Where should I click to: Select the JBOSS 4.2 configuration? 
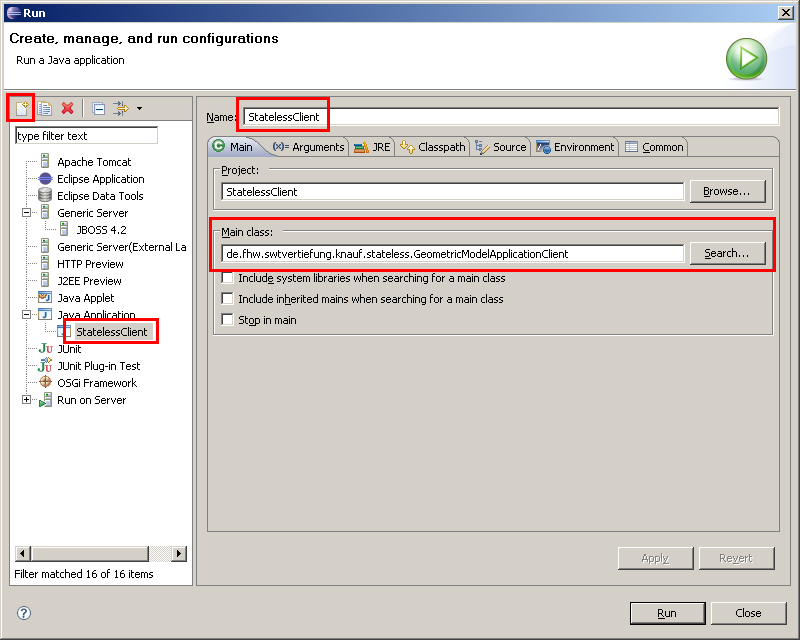[x=102, y=230]
